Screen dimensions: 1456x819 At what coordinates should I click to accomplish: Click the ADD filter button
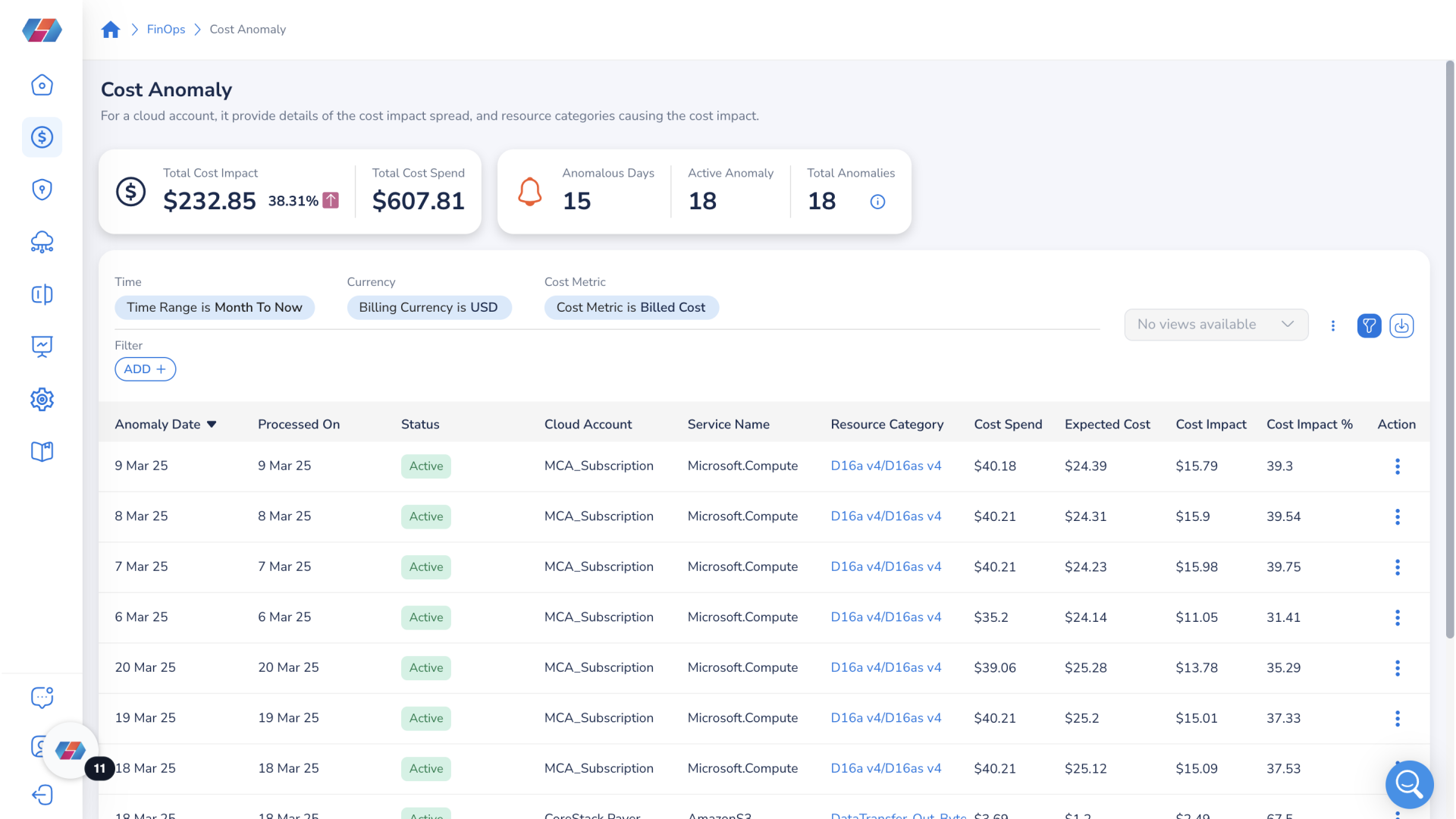click(145, 369)
